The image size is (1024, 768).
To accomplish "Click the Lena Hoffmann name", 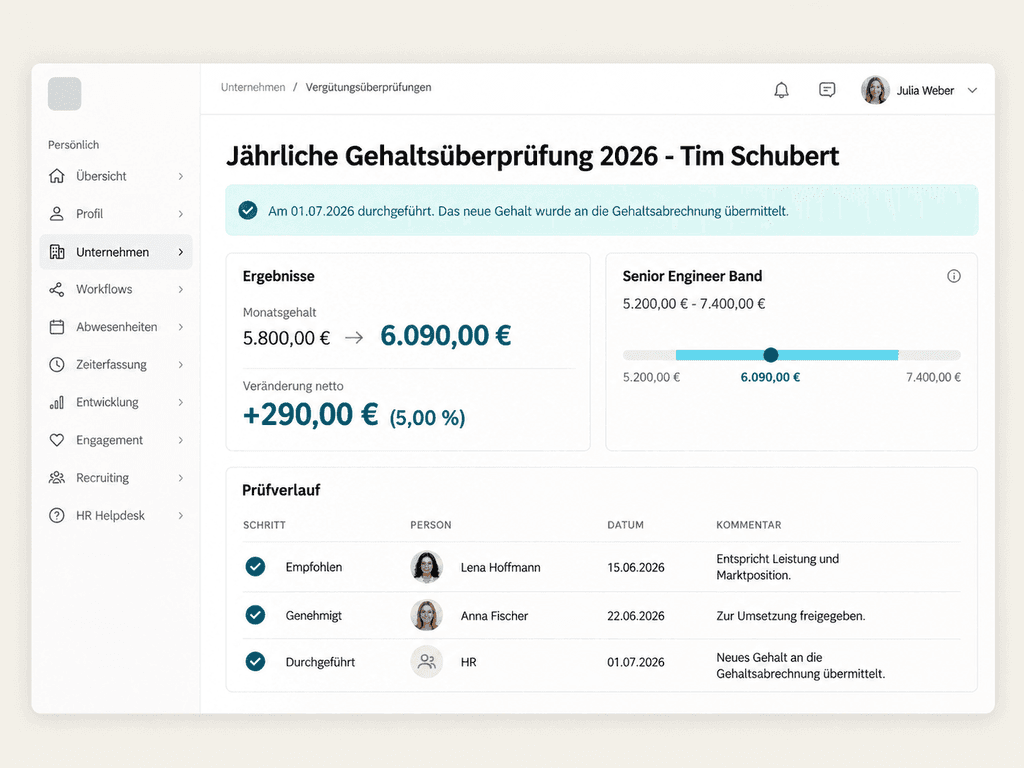I will [500, 568].
